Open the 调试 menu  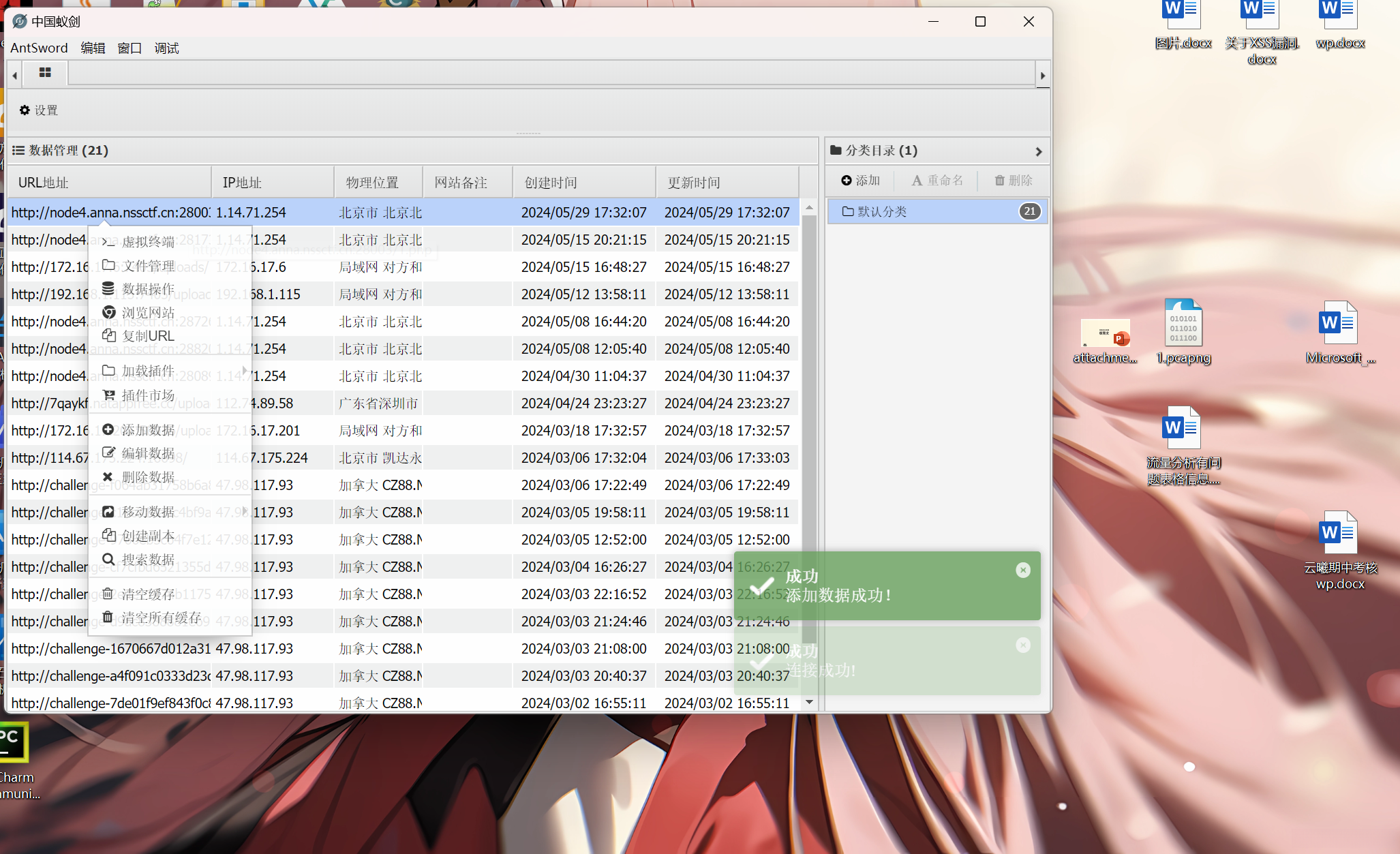(x=166, y=48)
